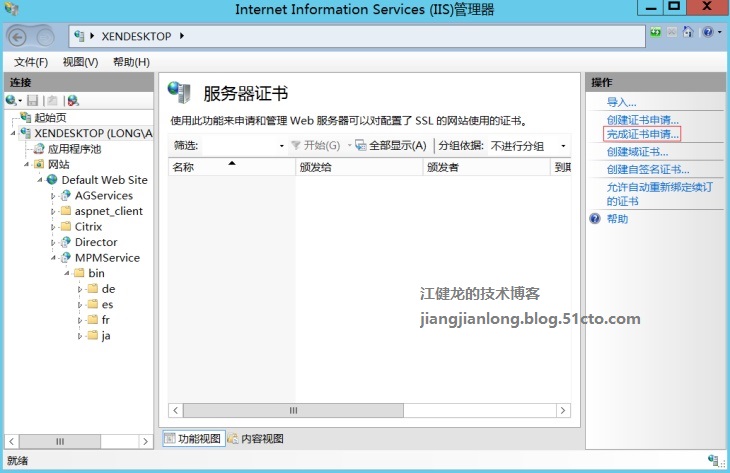This screenshot has width=730, height=473.
Task: Sort by Issued To (颁发给) column header
Action: coord(358,167)
